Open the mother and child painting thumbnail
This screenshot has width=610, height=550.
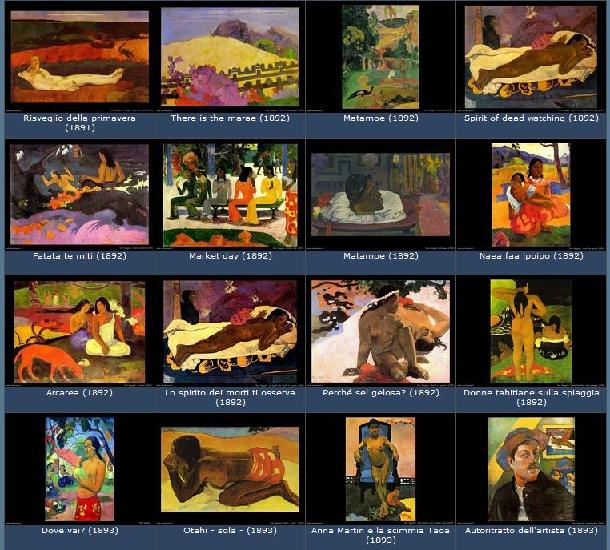(x=531, y=195)
